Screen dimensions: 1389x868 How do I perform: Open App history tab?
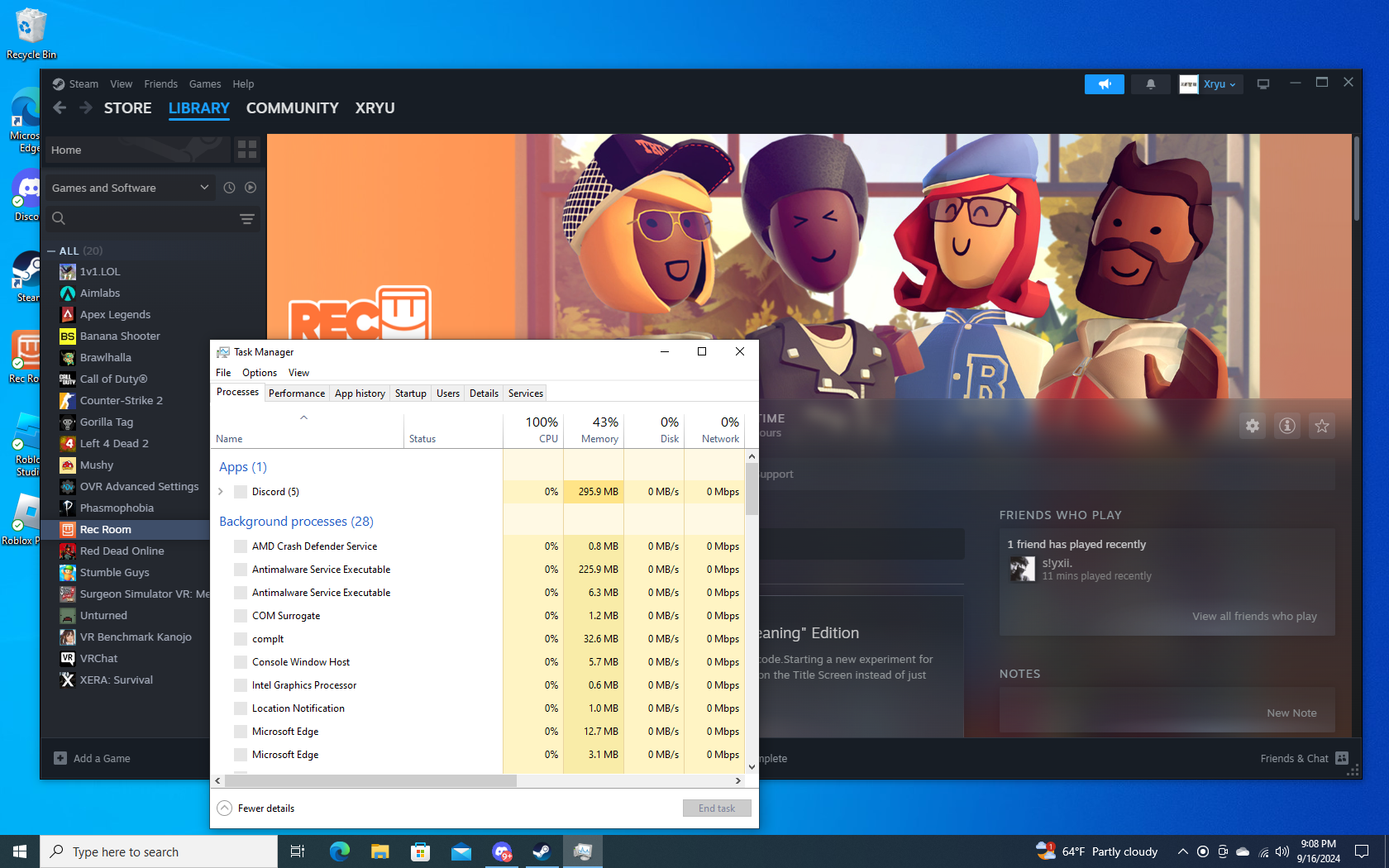[360, 393]
